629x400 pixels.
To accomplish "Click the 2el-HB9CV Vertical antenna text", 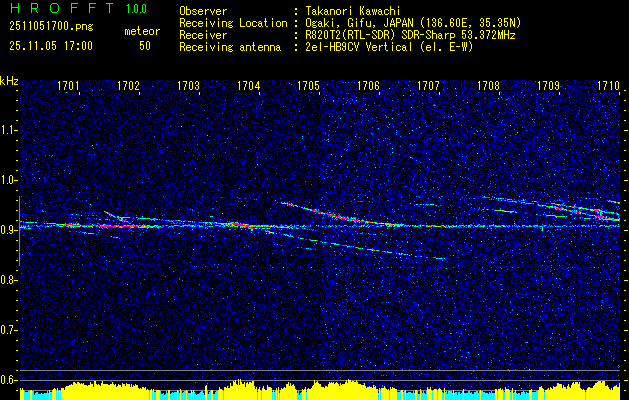I will coord(389,47).
